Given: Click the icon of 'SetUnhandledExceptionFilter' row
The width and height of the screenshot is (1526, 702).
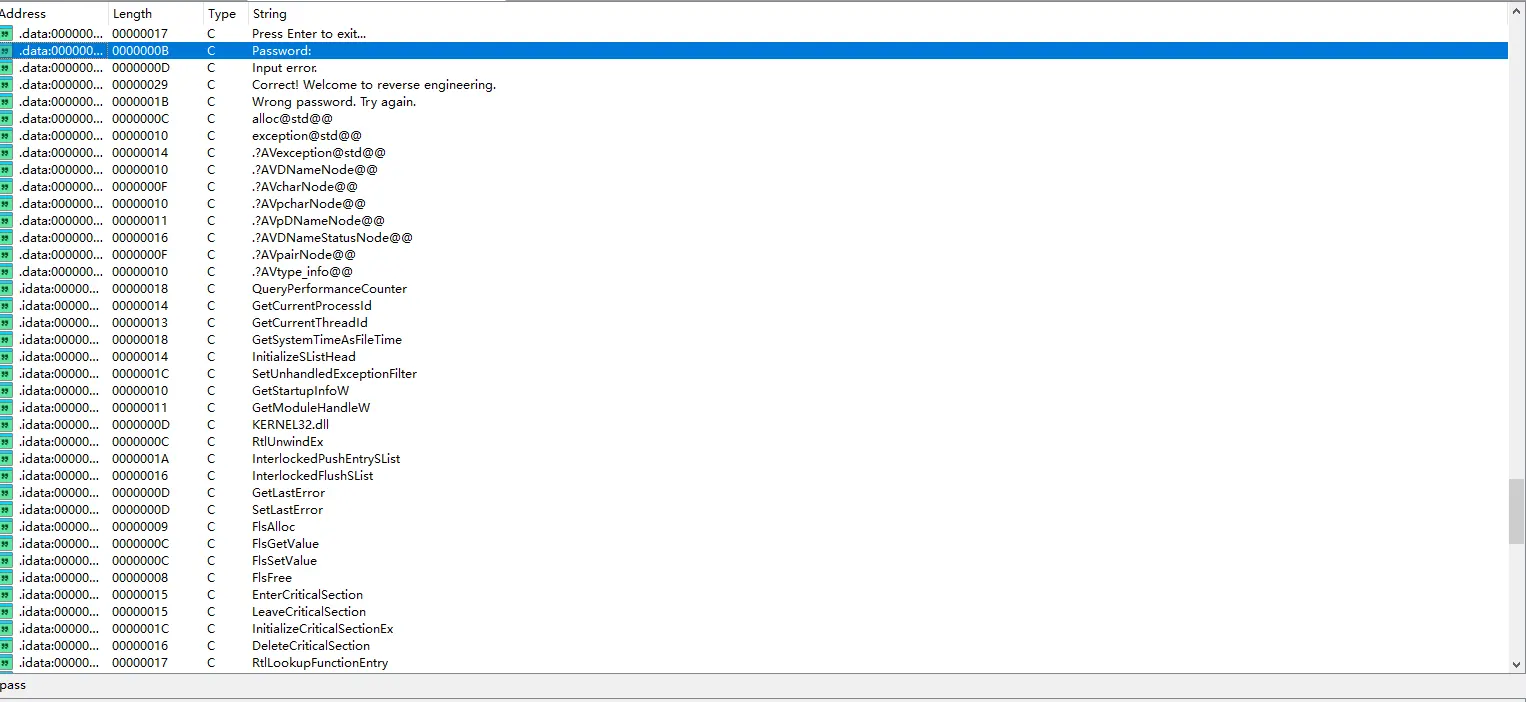Looking at the screenshot, I should point(6,374).
